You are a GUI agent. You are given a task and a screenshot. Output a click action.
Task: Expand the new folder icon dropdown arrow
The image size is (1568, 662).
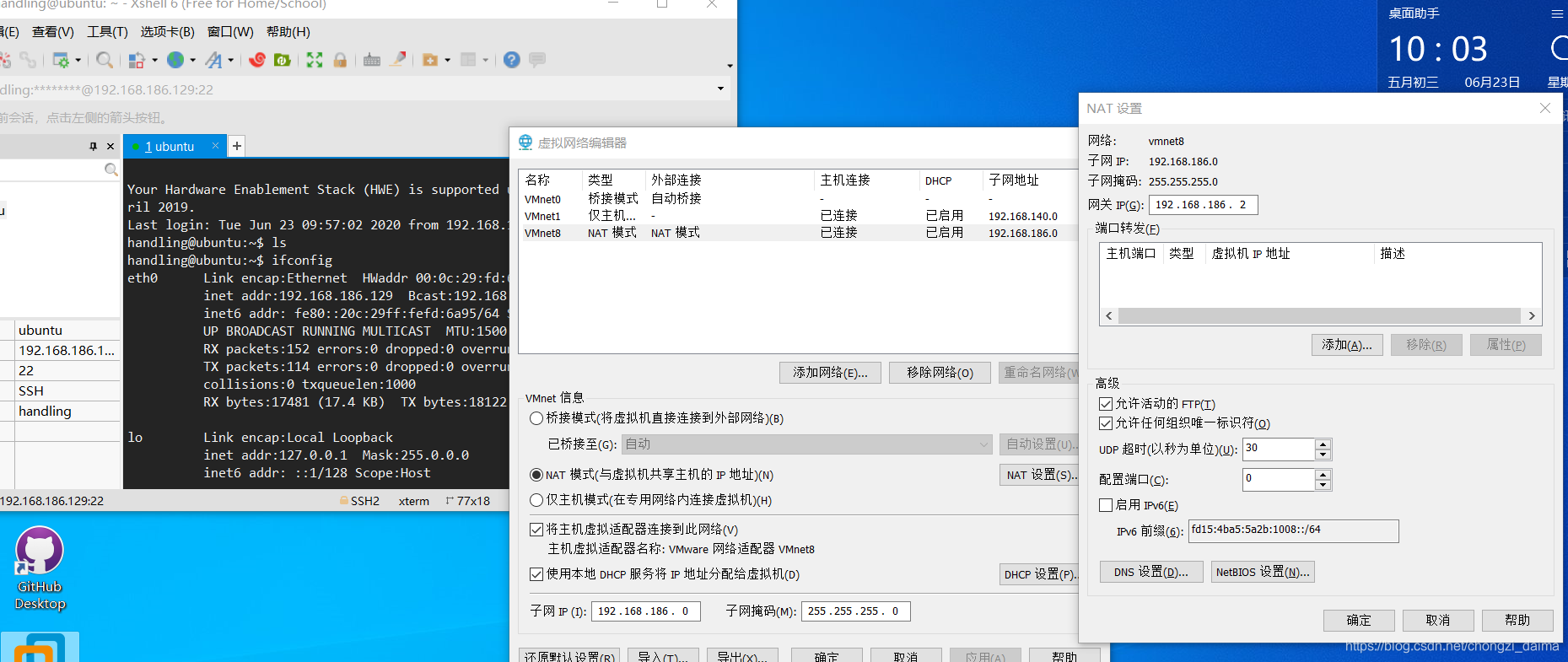pos(448,60)
